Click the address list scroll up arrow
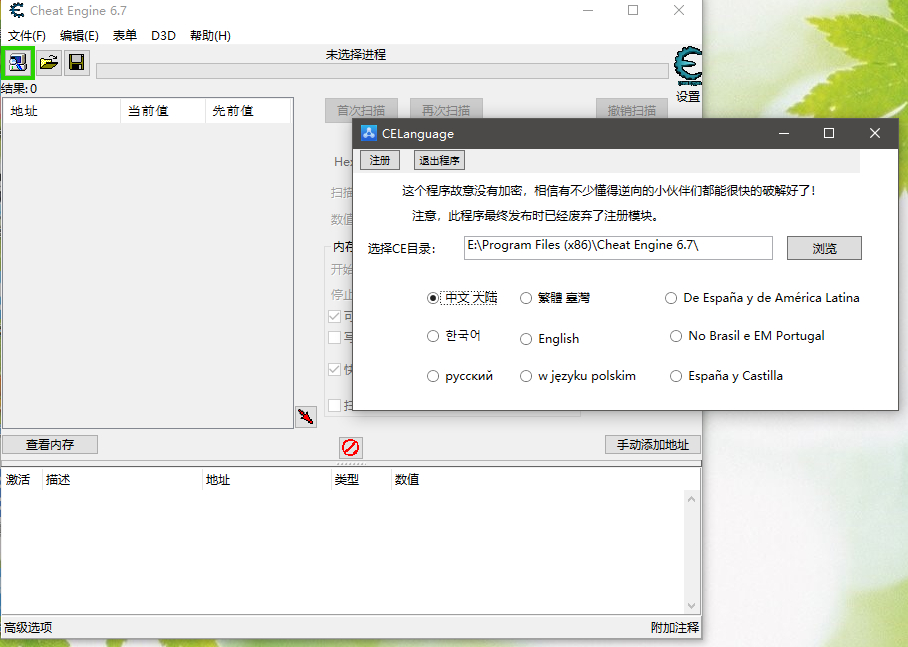 (x=691, y=499)
